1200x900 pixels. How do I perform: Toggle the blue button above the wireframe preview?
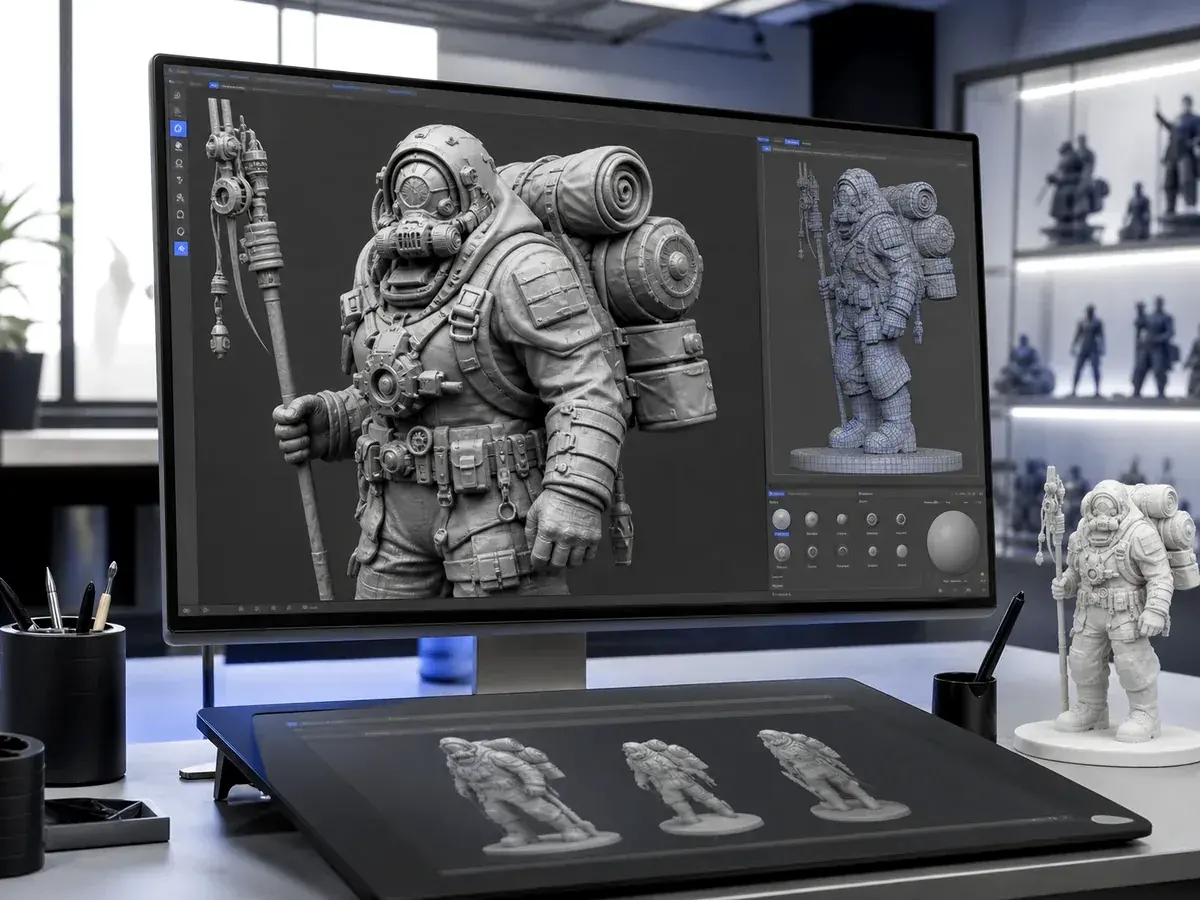click(x=766, y=149)
